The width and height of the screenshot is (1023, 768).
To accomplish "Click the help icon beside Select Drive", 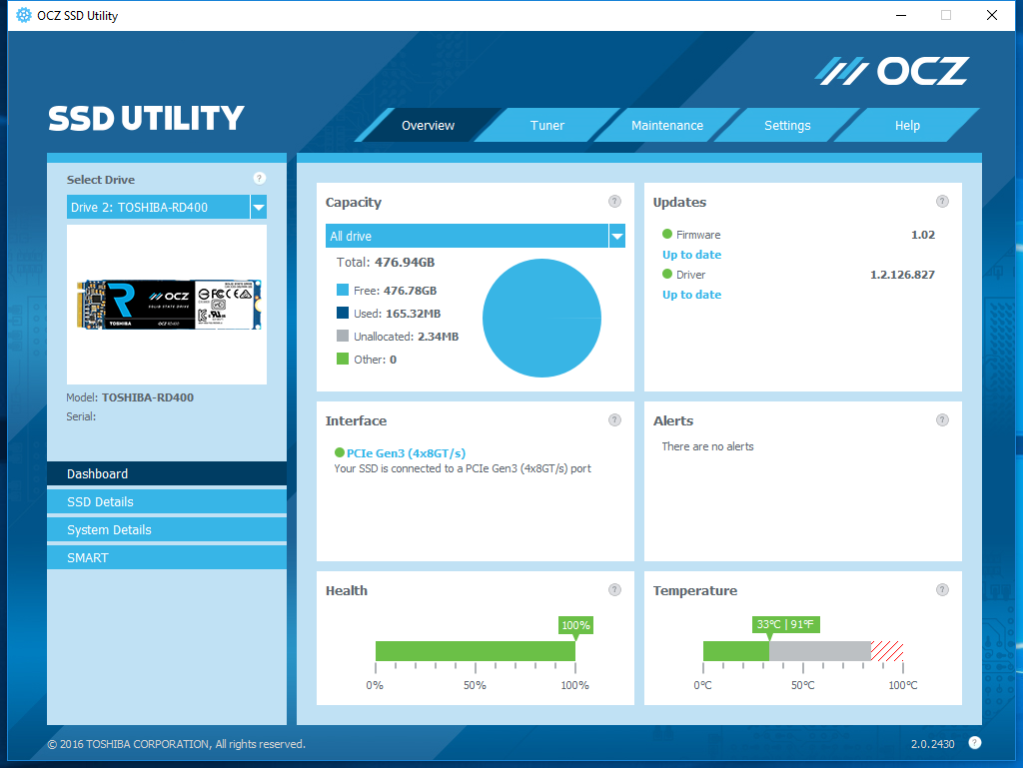I will point(259,178).
